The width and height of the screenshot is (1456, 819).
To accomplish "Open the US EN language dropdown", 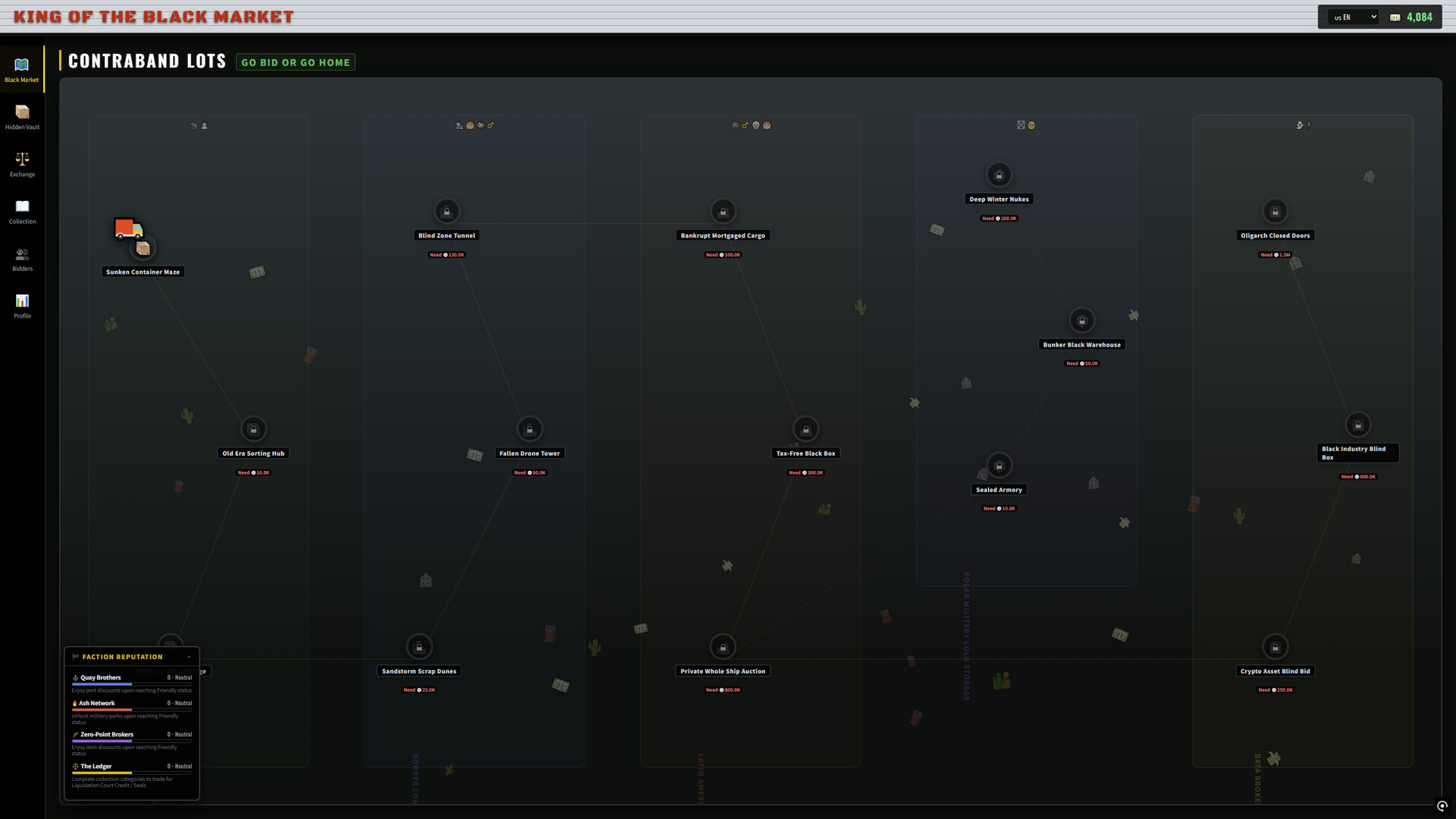I will tap(1354, 17).
